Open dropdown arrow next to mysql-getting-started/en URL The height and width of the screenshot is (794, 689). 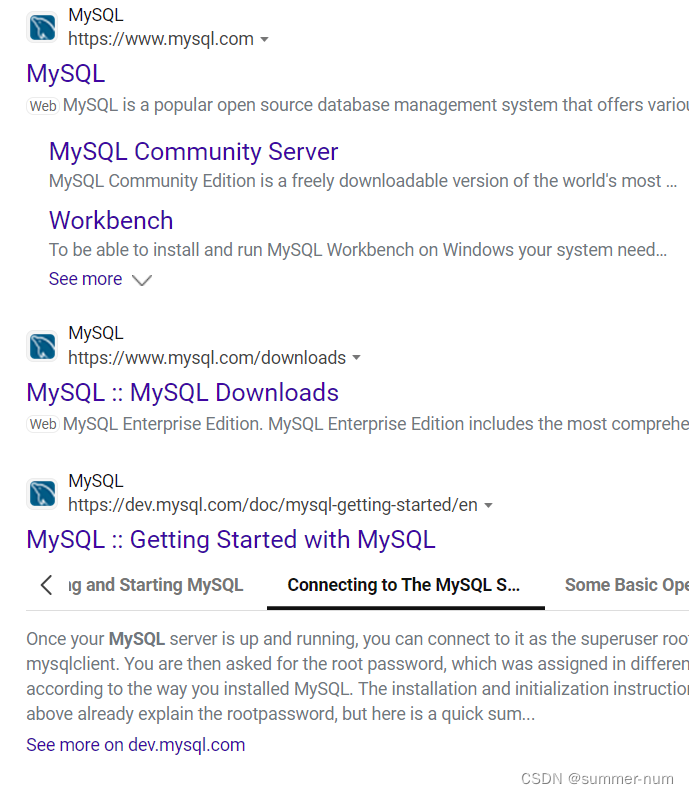point(489,505)
